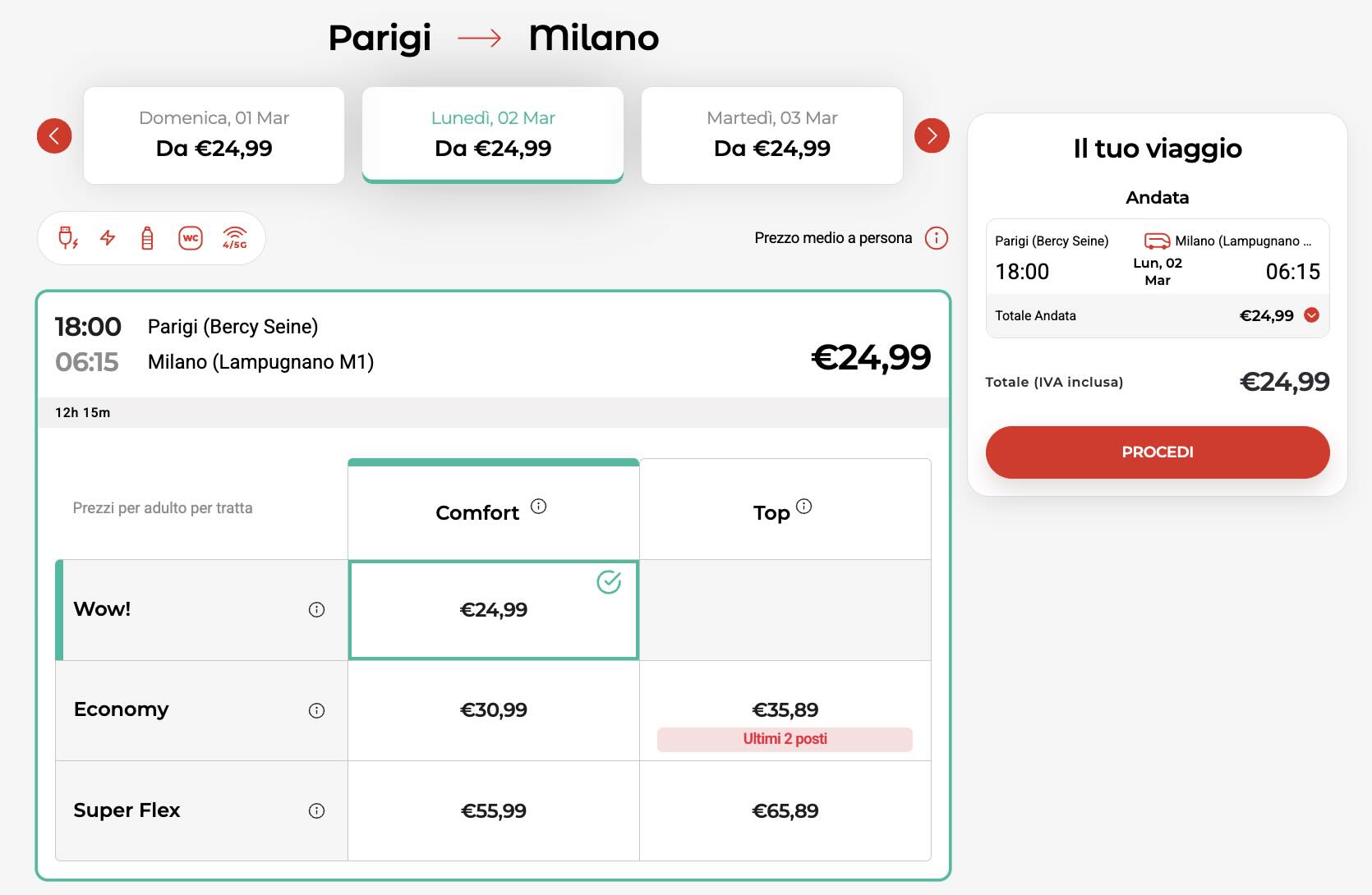Click the USB charging port amenity icon
1372x895 pixels.
tap(70, 237)
